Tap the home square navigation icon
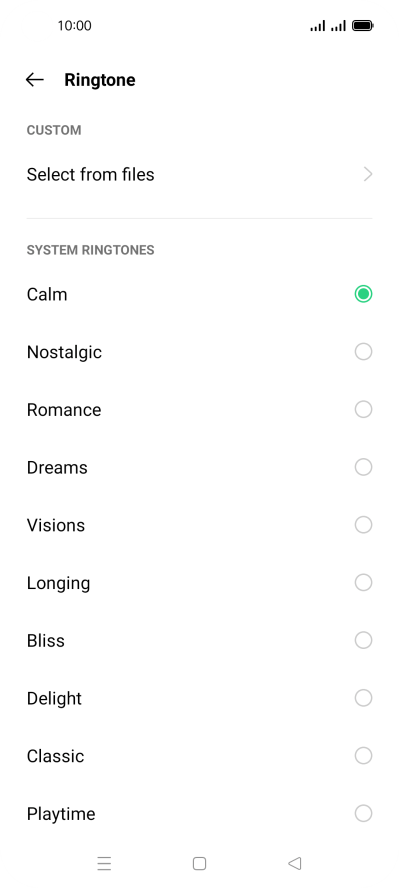The width and height of the screenshot is (399, 888). coord(199,863)
